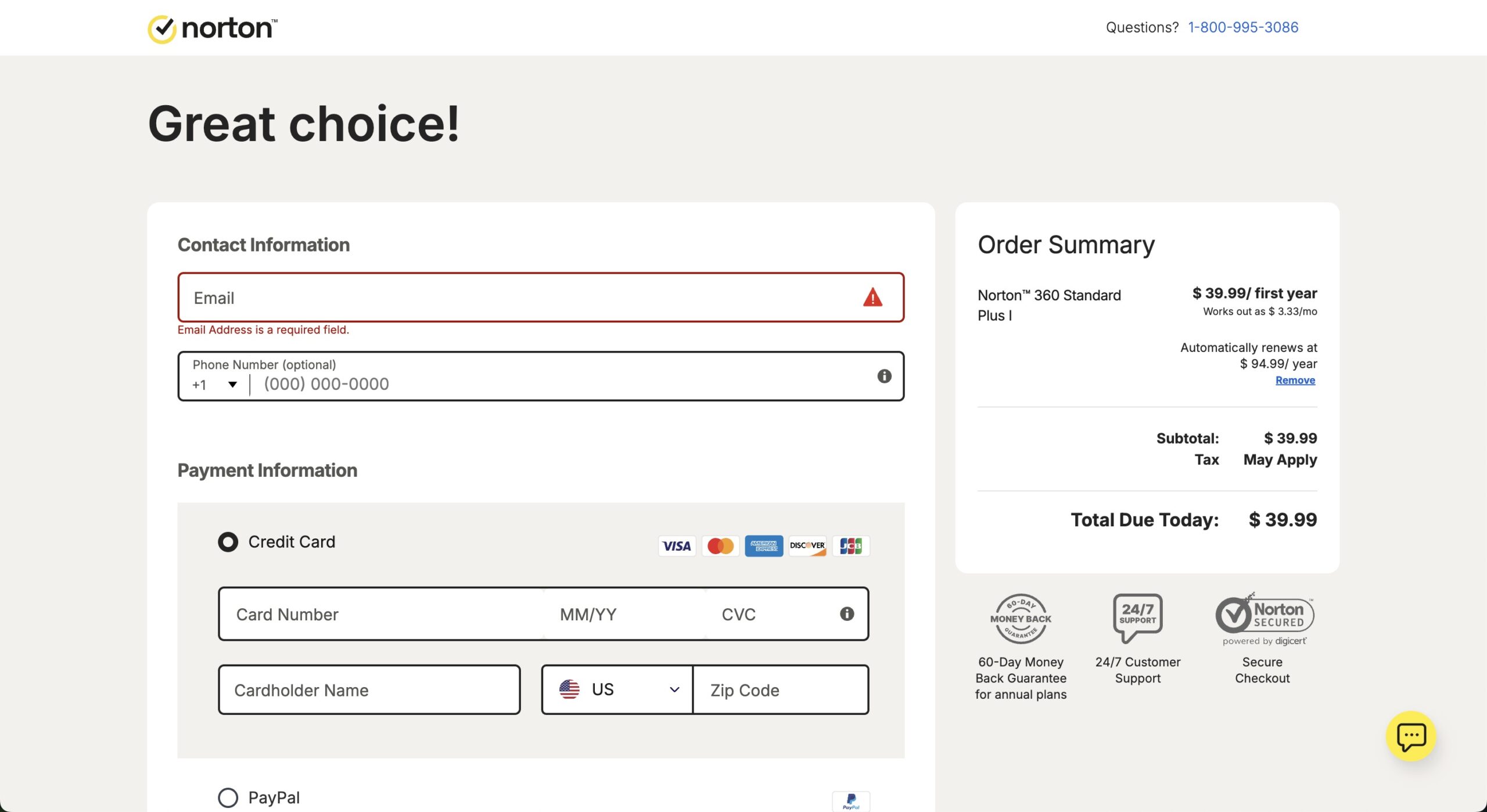
Task: Click the '$ 94.99/ year' renewal price
Action: [1278, 364]
